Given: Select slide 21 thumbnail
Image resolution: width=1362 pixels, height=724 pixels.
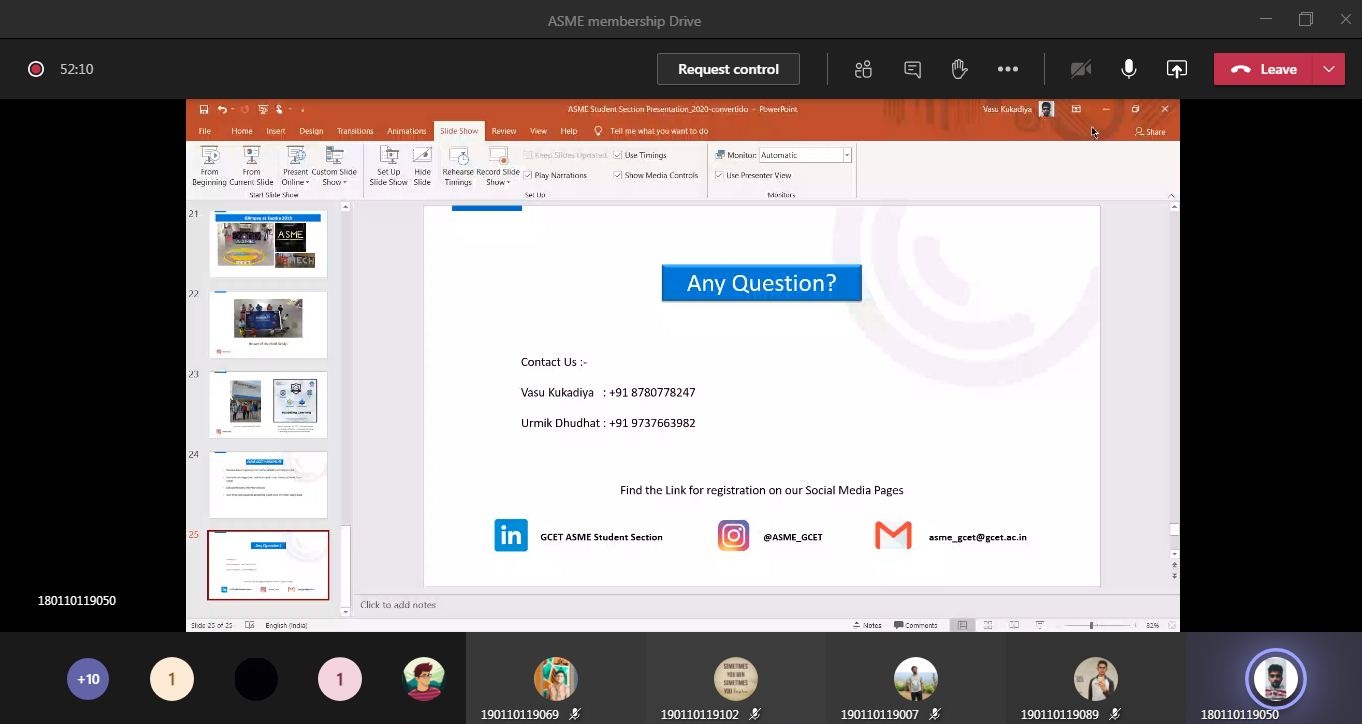Looking at the screenshot, I should point(268,243).
